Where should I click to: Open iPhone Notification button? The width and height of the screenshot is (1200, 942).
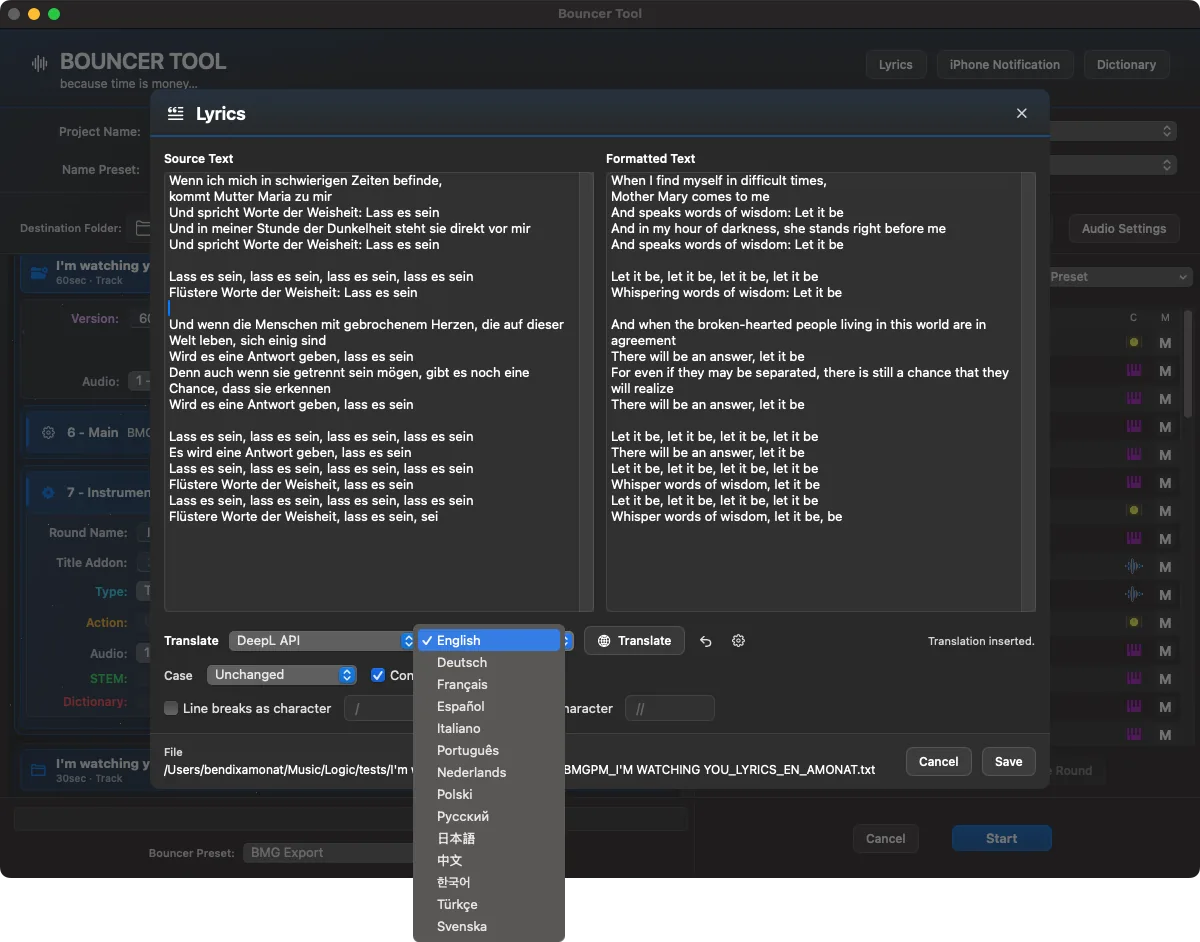[1004, 65]
